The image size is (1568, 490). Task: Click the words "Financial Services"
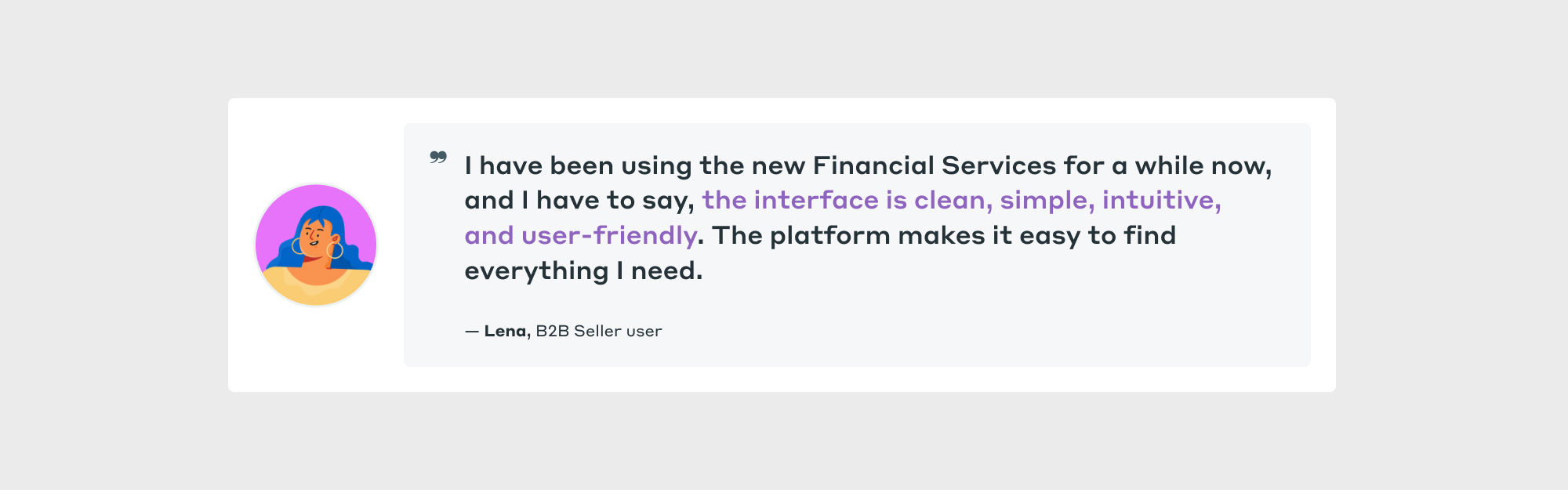click(935, 165)
